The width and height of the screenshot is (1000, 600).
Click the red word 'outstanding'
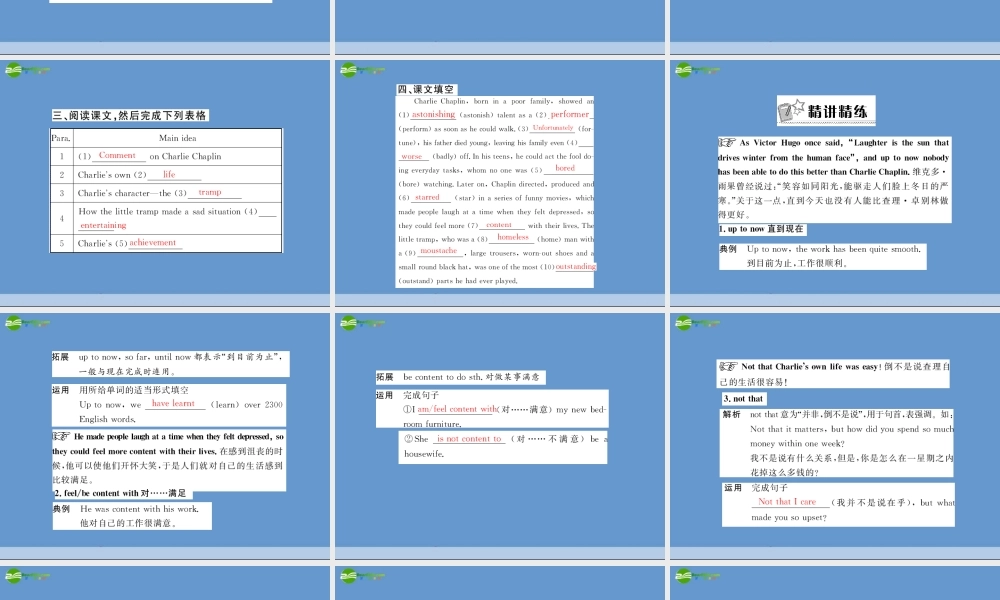(x=576, y=267)
